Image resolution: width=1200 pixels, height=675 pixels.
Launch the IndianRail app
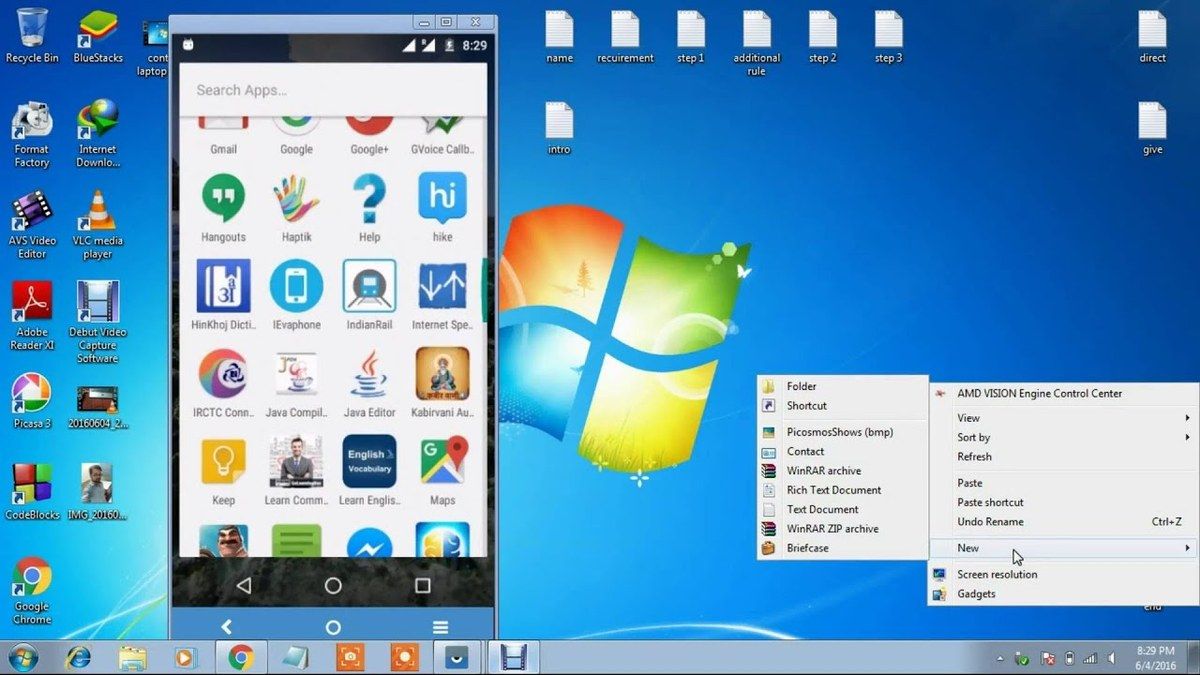(369, 295)
